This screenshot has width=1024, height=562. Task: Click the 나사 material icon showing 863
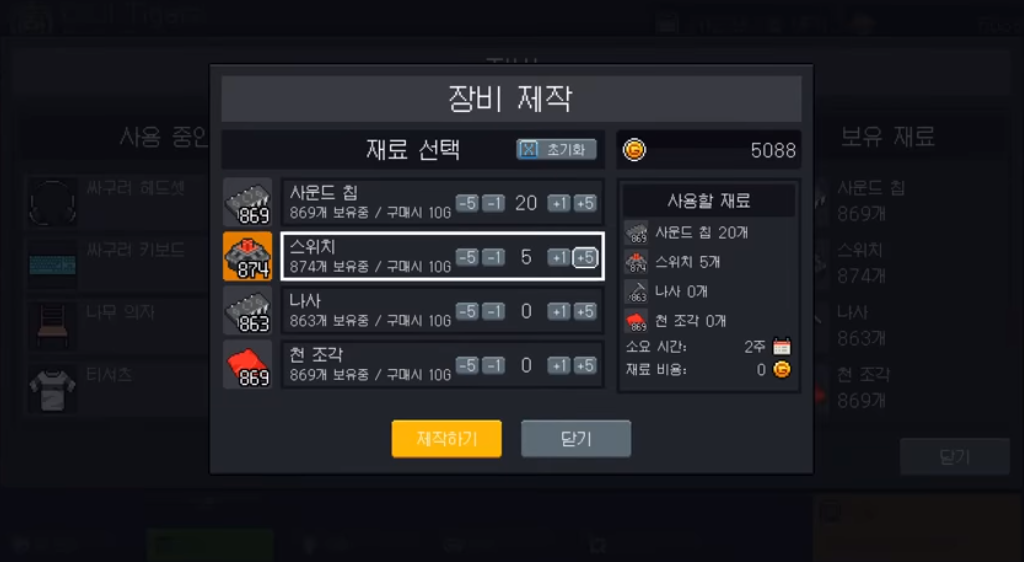pyautogui.click(x=248, y=311)
